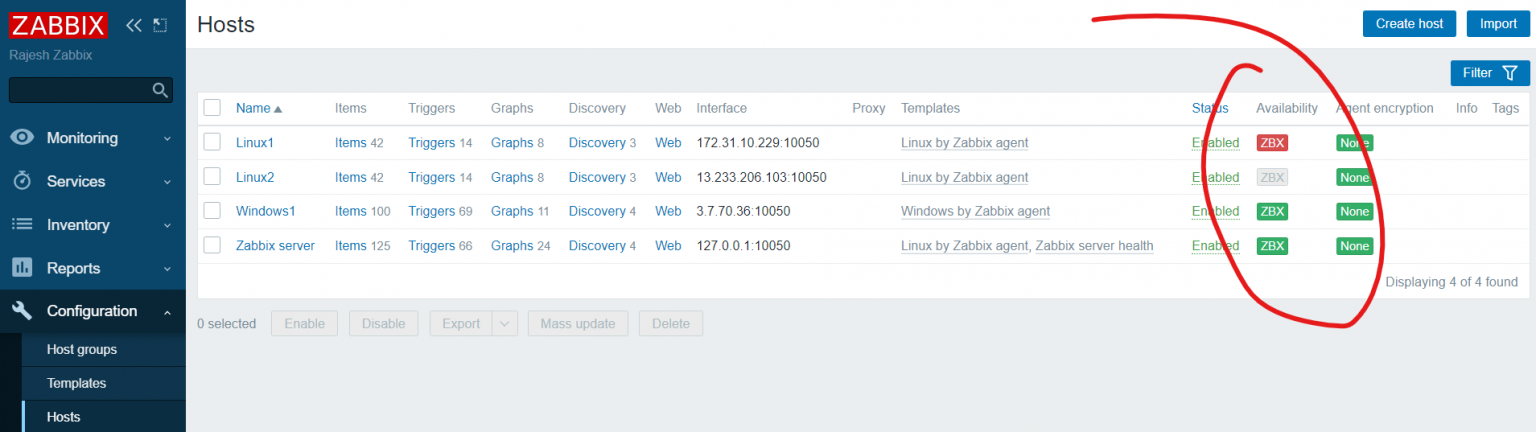
Task: Click the Windows by Zabbix agent template
Action: 975,211
